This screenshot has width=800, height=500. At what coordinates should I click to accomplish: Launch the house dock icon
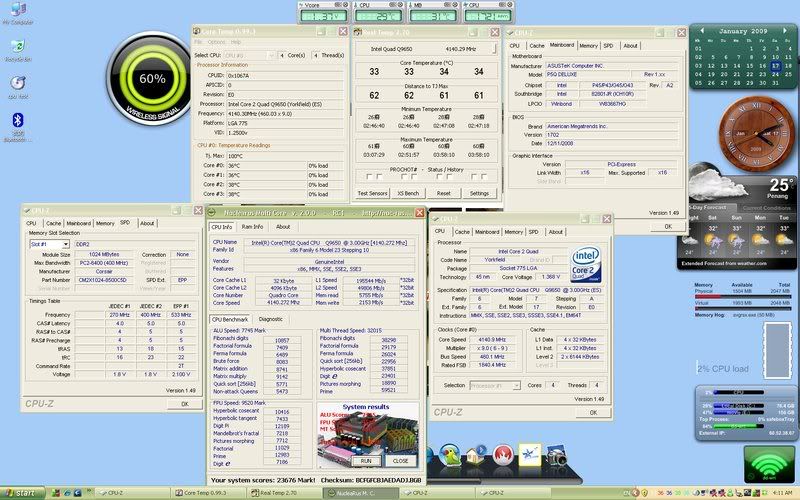[x=476, y=455]
